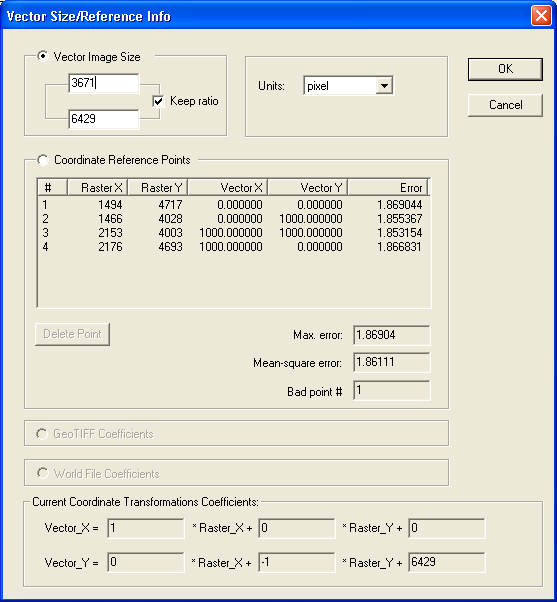Click the Mean-square error field
This screenshot has width=557, height=602.
392,362
